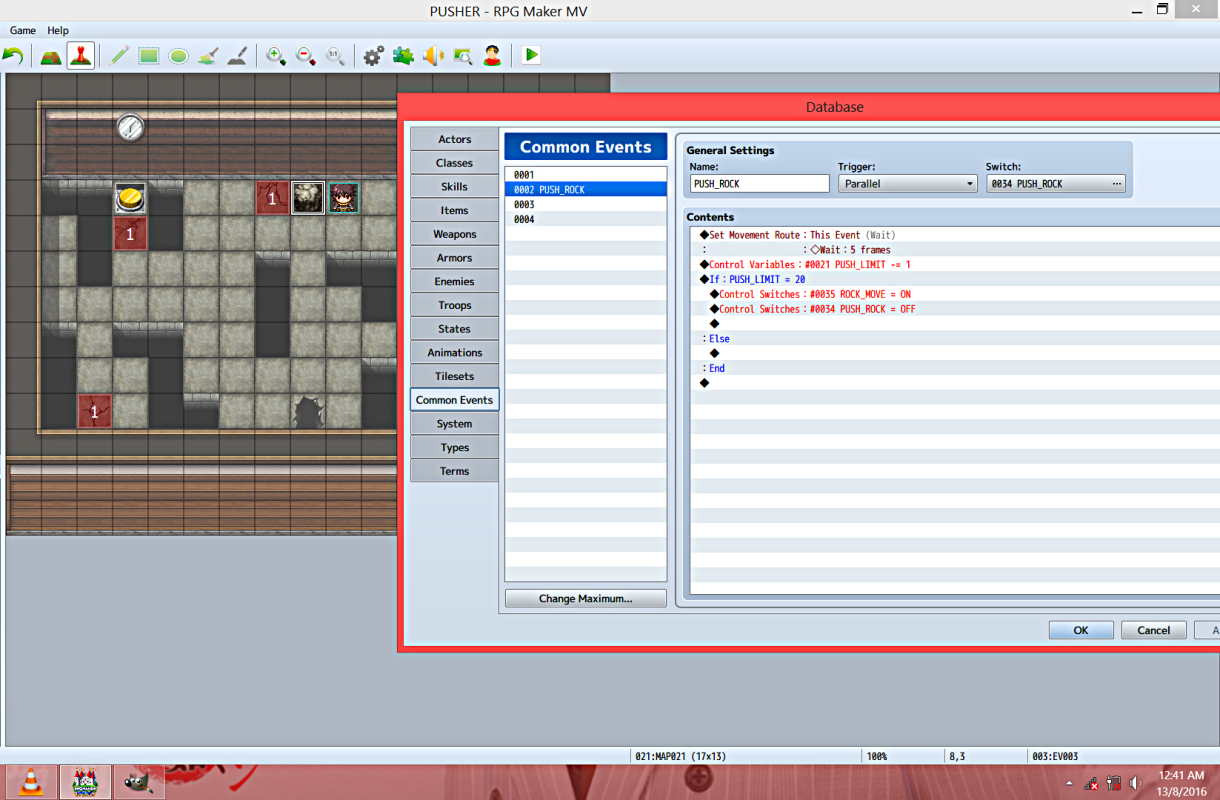Switch to the Items tab
This screenshot has height=800, width=1220.
coord(454,210)
